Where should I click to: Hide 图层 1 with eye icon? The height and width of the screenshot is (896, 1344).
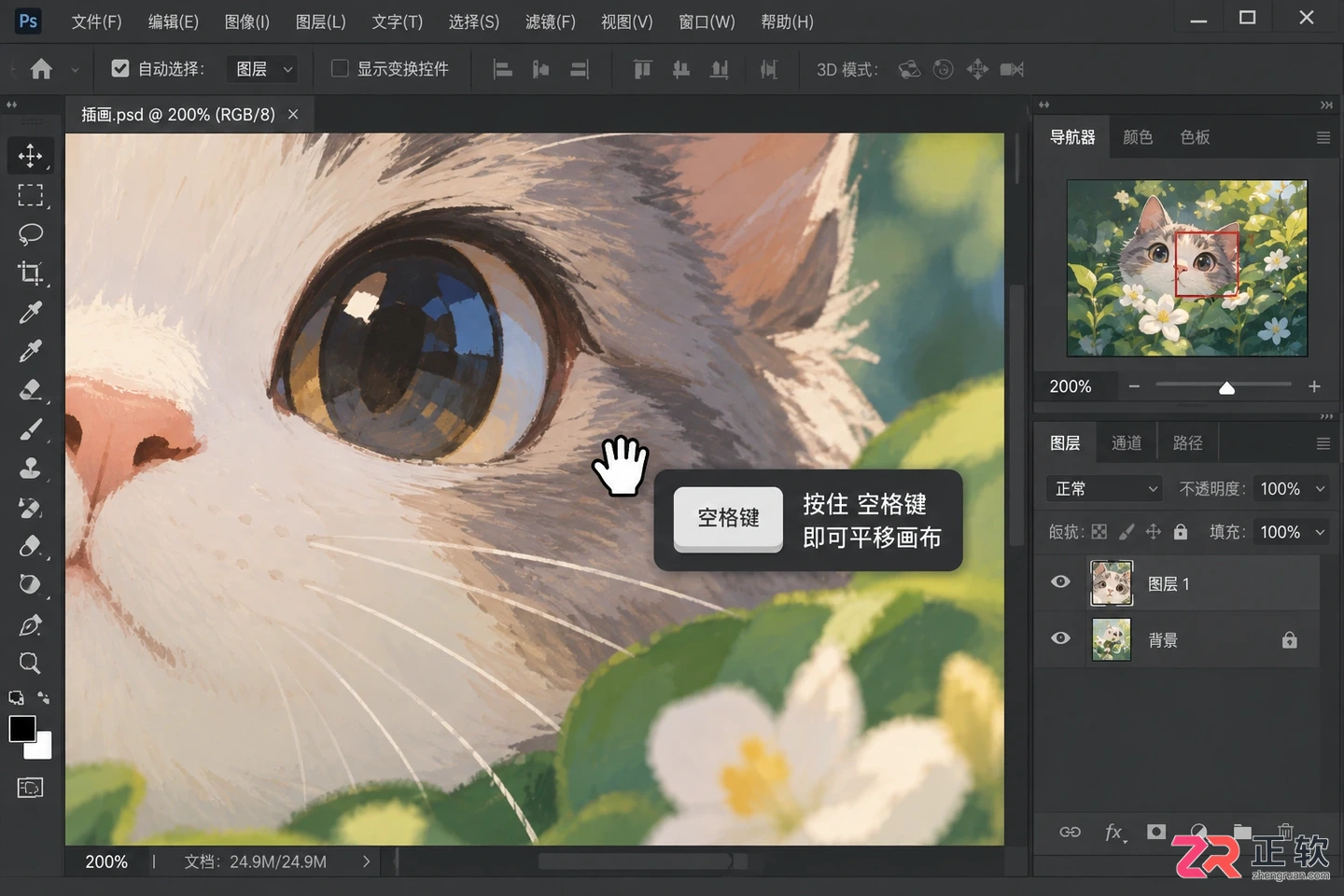[x=1060, y=581]
